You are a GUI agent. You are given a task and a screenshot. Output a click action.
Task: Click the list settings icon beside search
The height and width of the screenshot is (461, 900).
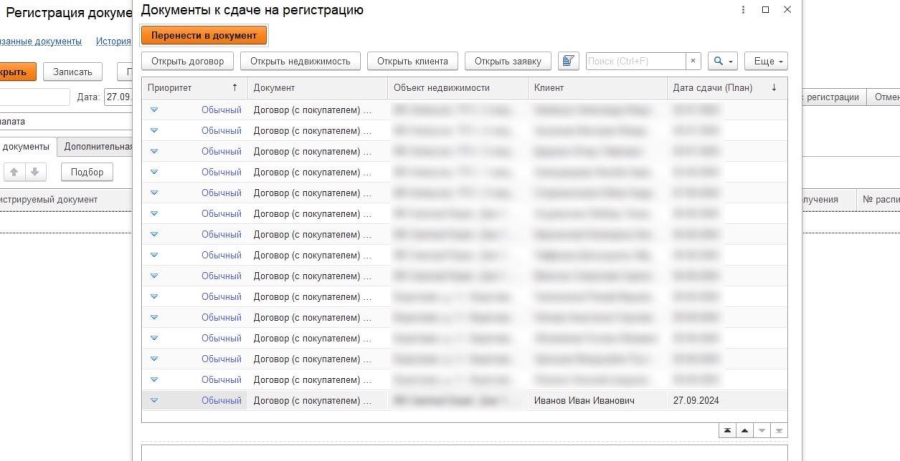coord(569,61)
